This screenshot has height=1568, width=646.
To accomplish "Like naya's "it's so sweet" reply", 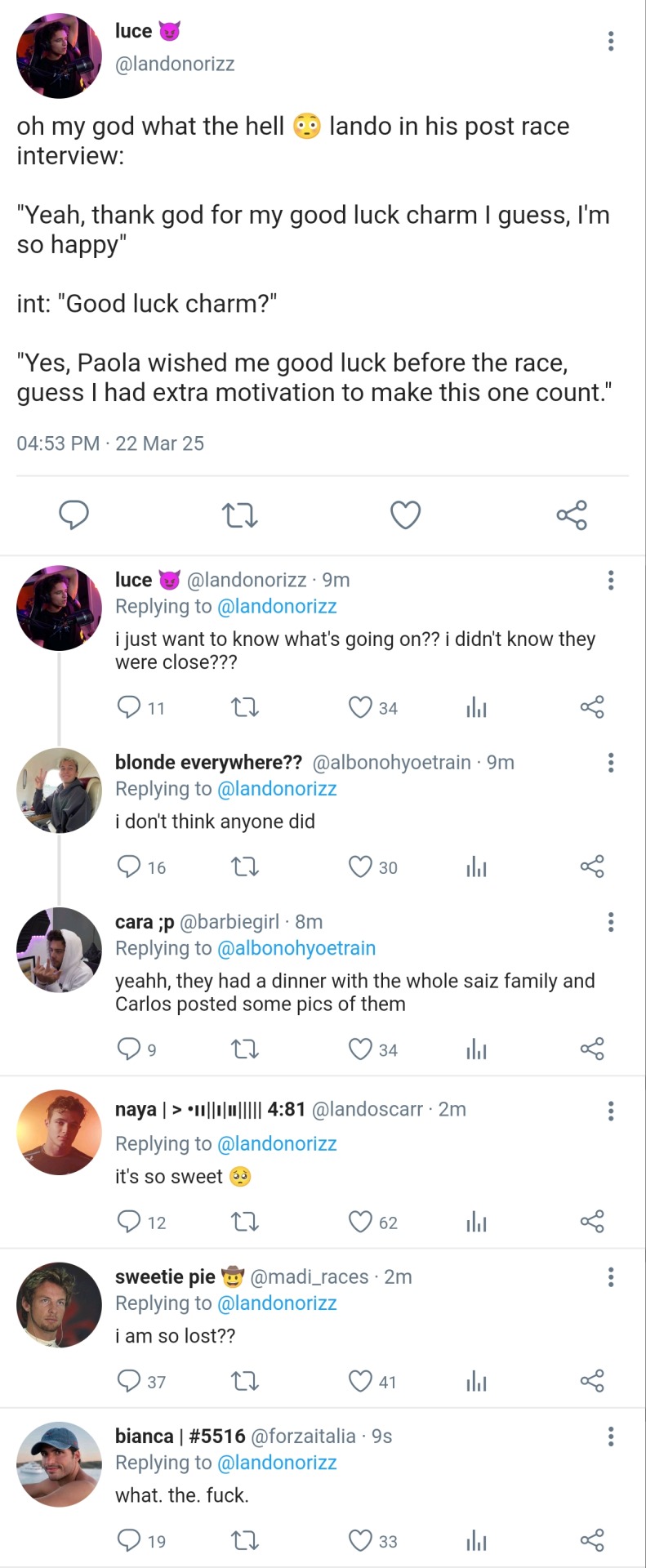I will pos(360,1222).
